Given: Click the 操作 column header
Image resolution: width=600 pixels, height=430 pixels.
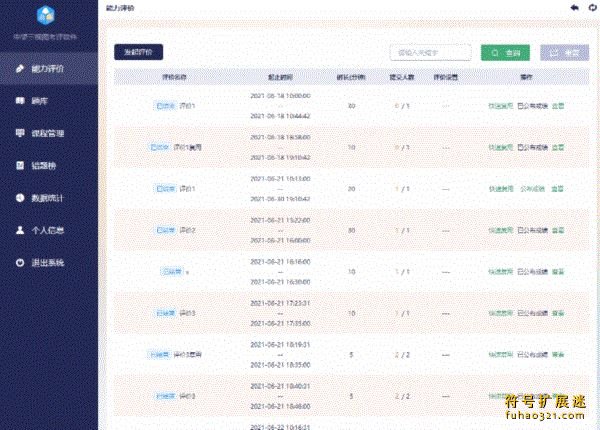Looking at the screenshot, I should coord(526,77).
